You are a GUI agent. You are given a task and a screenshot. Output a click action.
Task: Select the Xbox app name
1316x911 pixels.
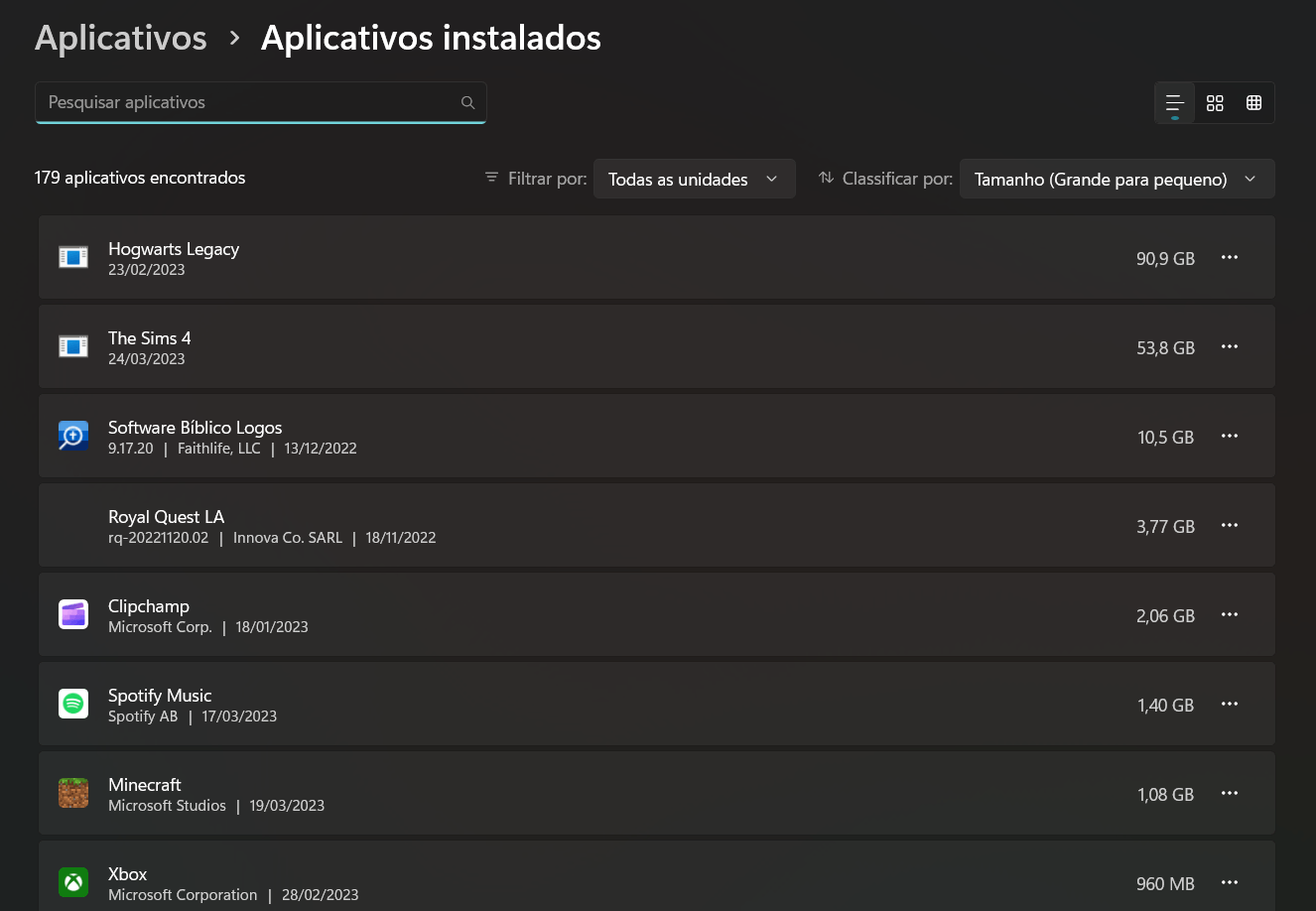point(128,874)
